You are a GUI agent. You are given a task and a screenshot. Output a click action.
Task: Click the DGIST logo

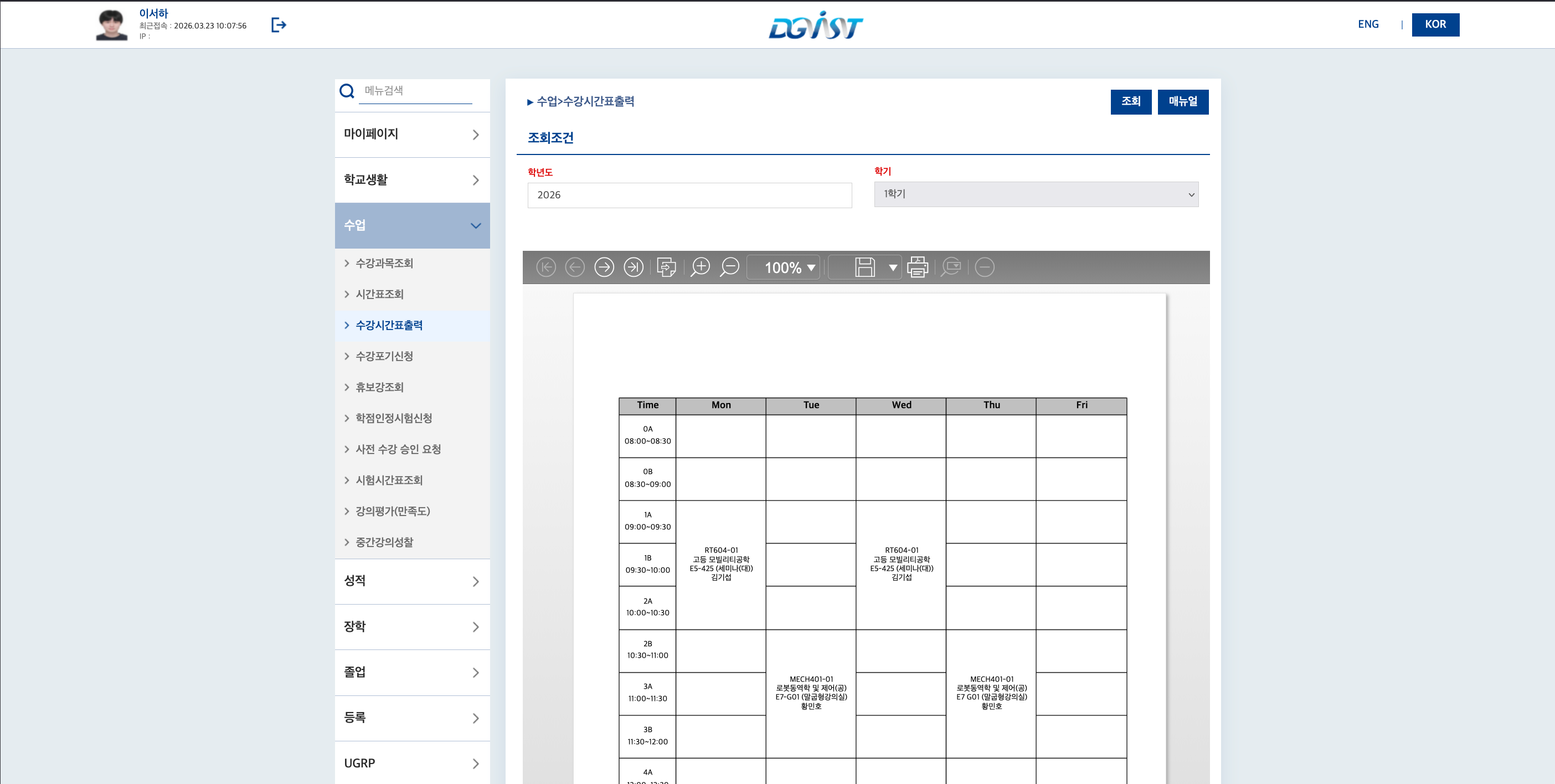coord(816,25)
